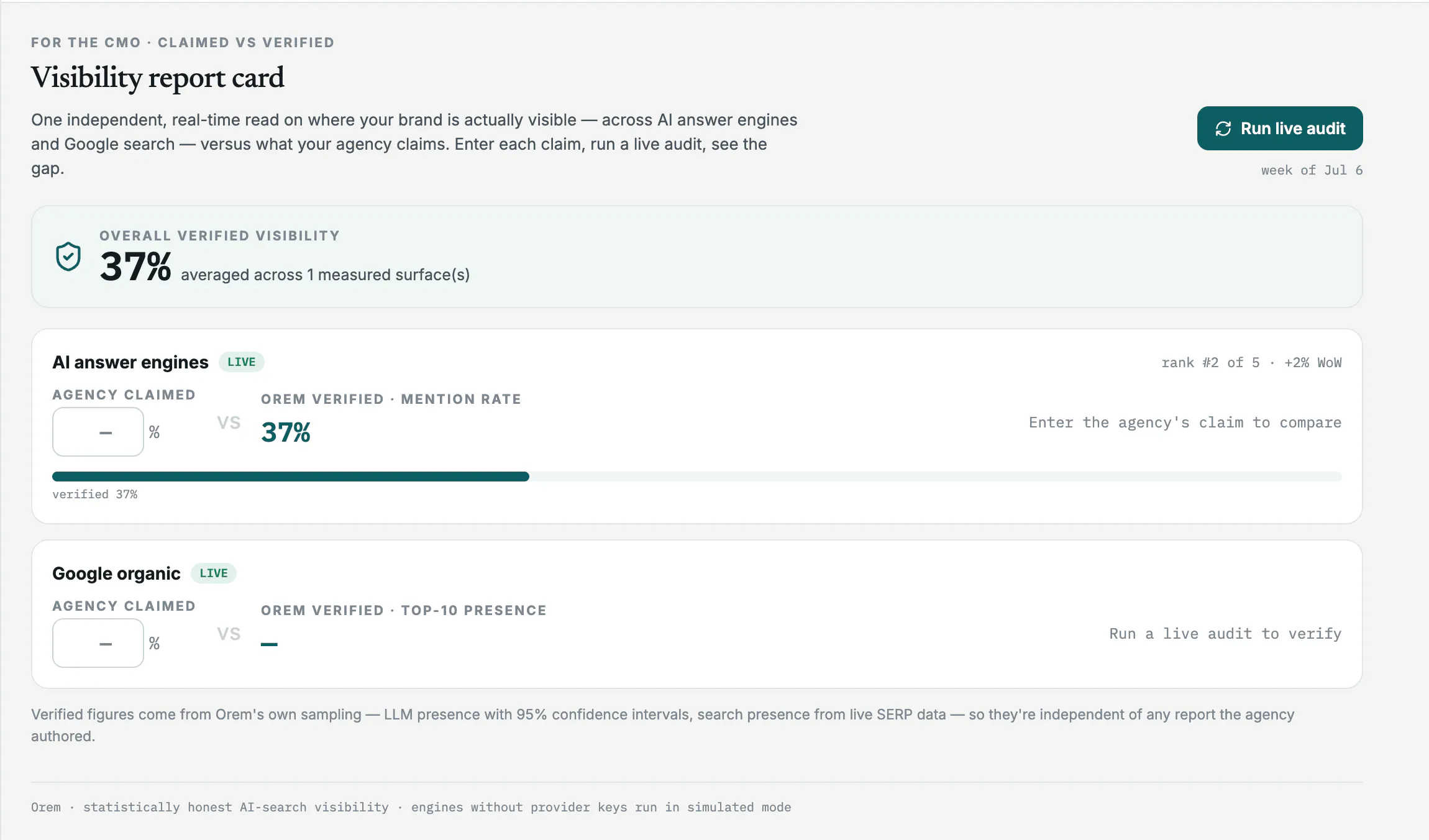The image size is (1429, 840).
Task: Click the Orem footer tagline text
Action: coord(411,807)
